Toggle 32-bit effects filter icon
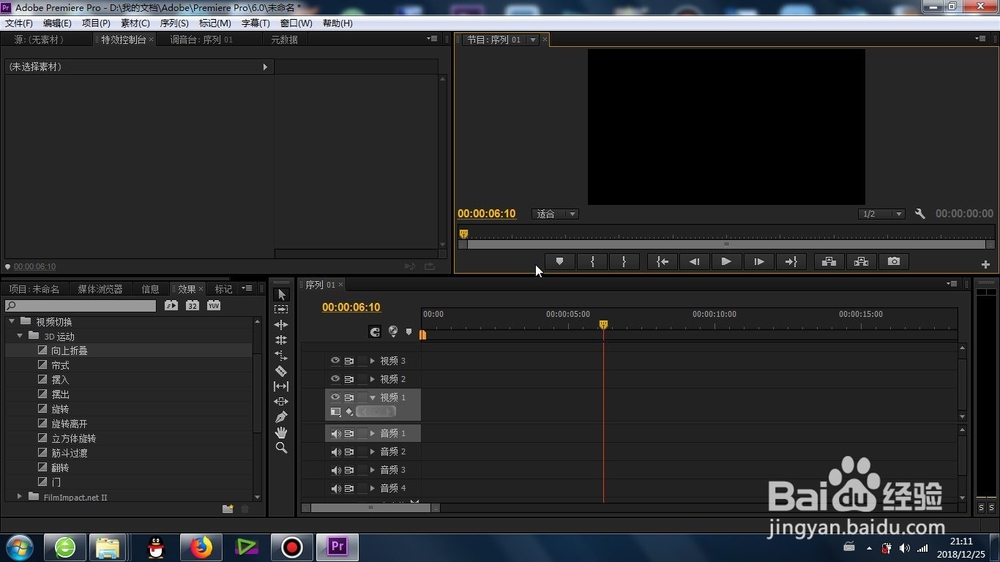The image size is (1000, 562). tap(192, 306)
